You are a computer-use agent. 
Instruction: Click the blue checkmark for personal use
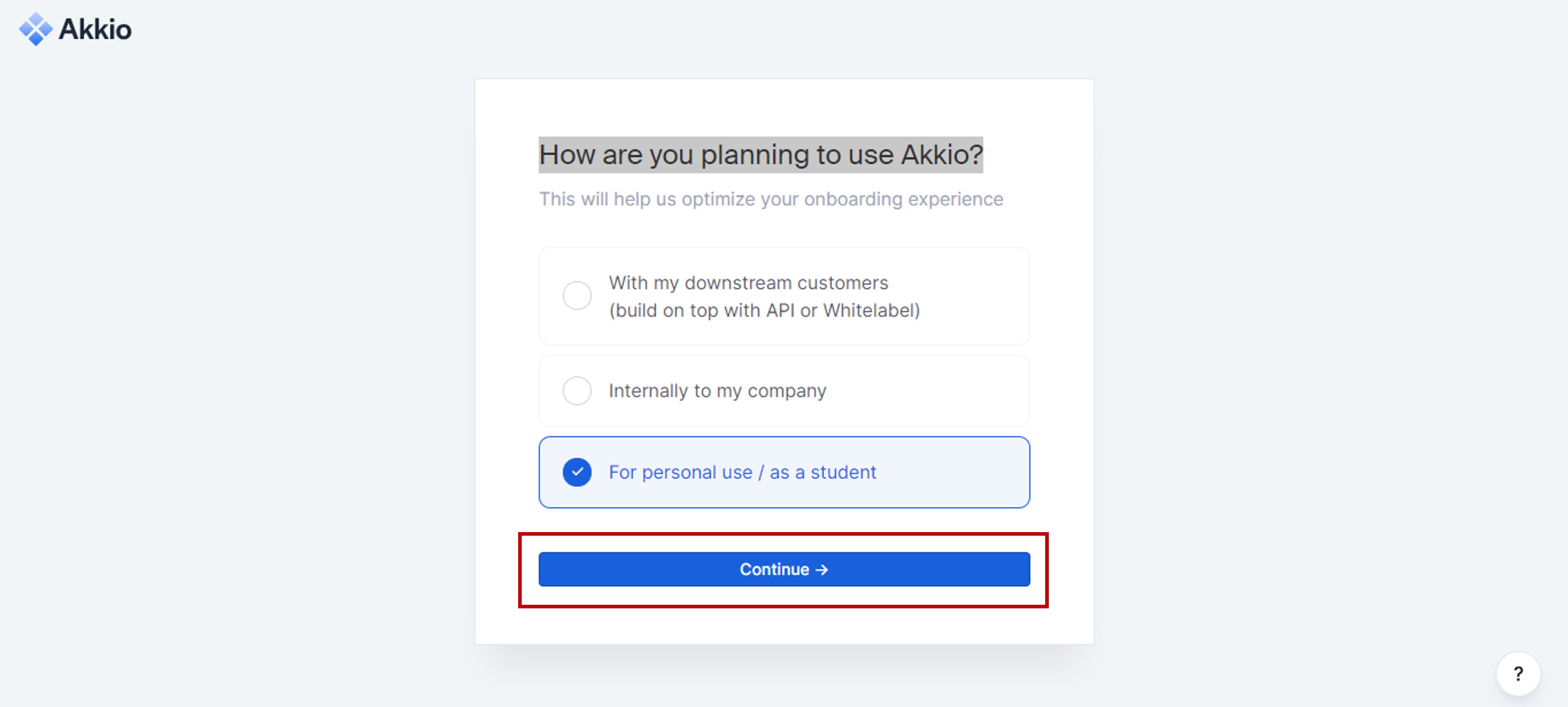577,472
